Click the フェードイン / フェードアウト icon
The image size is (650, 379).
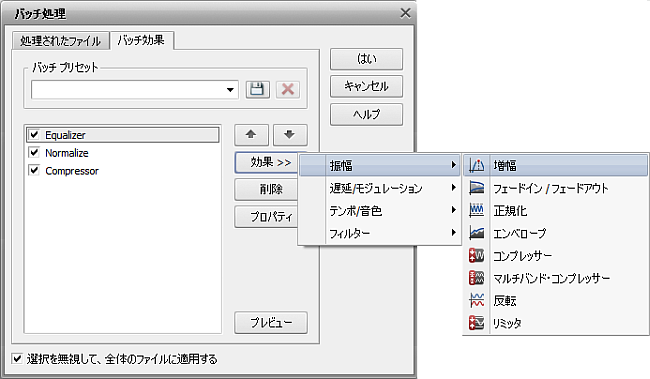tap(476, 188)
